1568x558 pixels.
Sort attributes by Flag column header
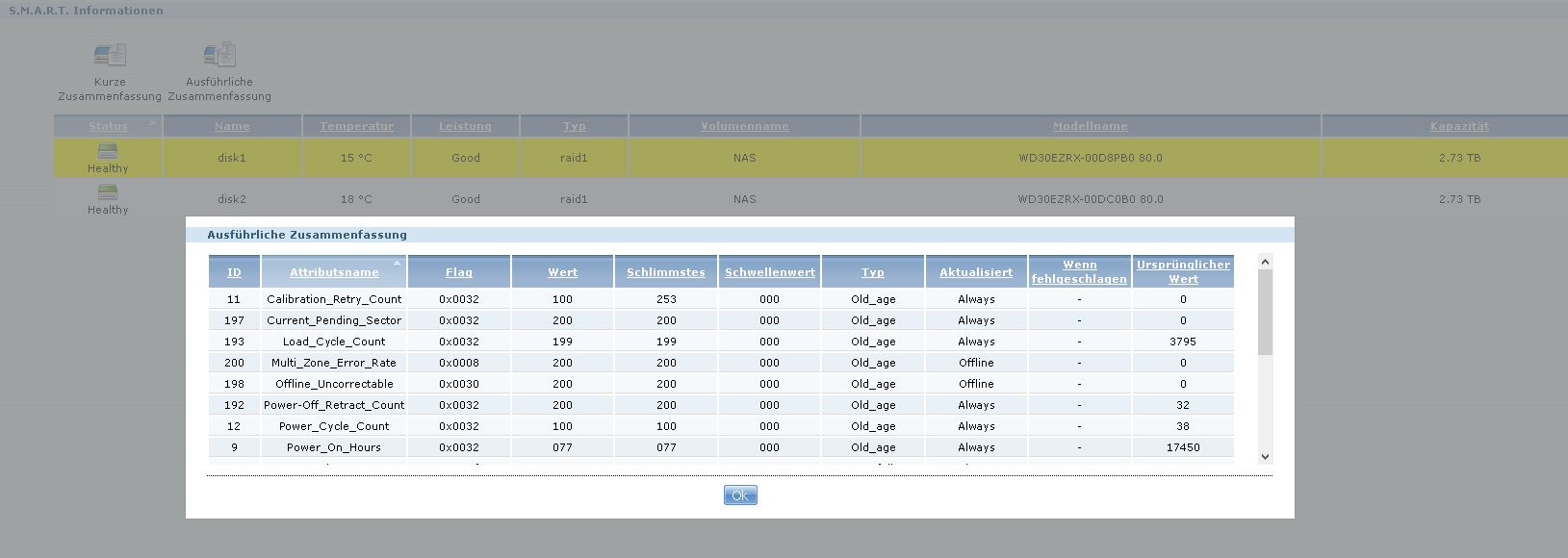point(459,272)
